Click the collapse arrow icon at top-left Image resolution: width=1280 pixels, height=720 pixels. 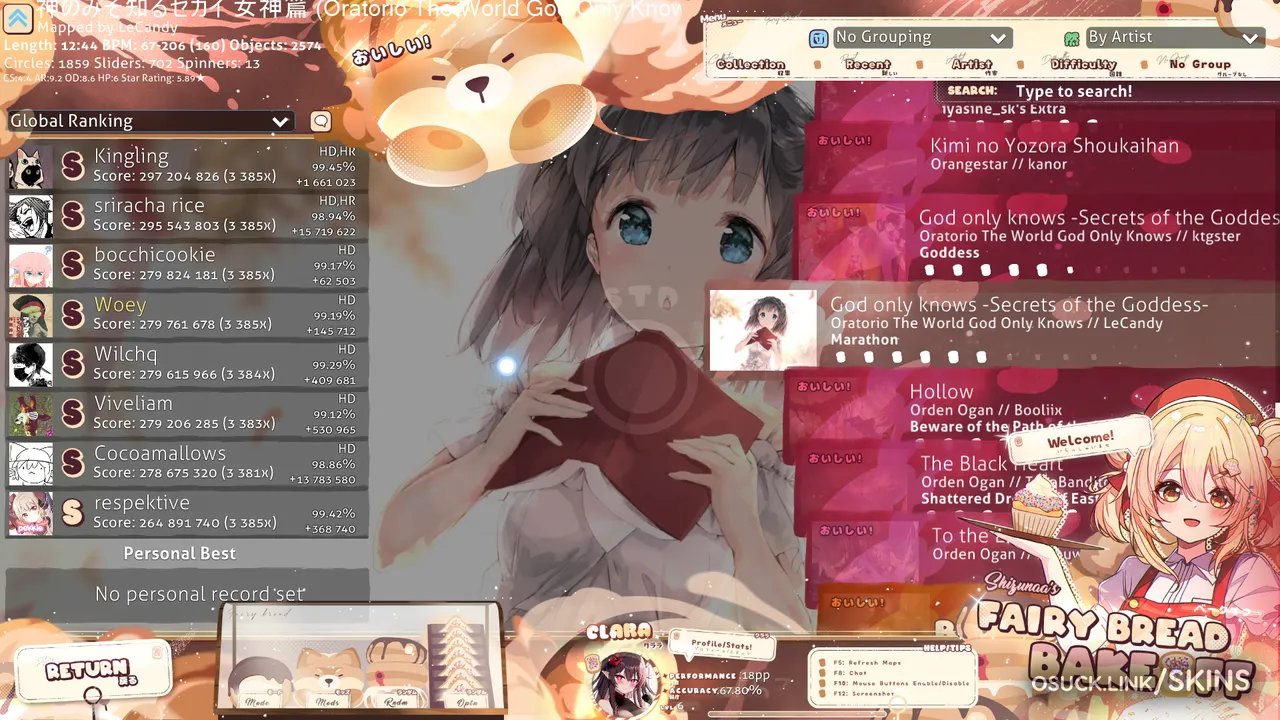click(19, 21)
